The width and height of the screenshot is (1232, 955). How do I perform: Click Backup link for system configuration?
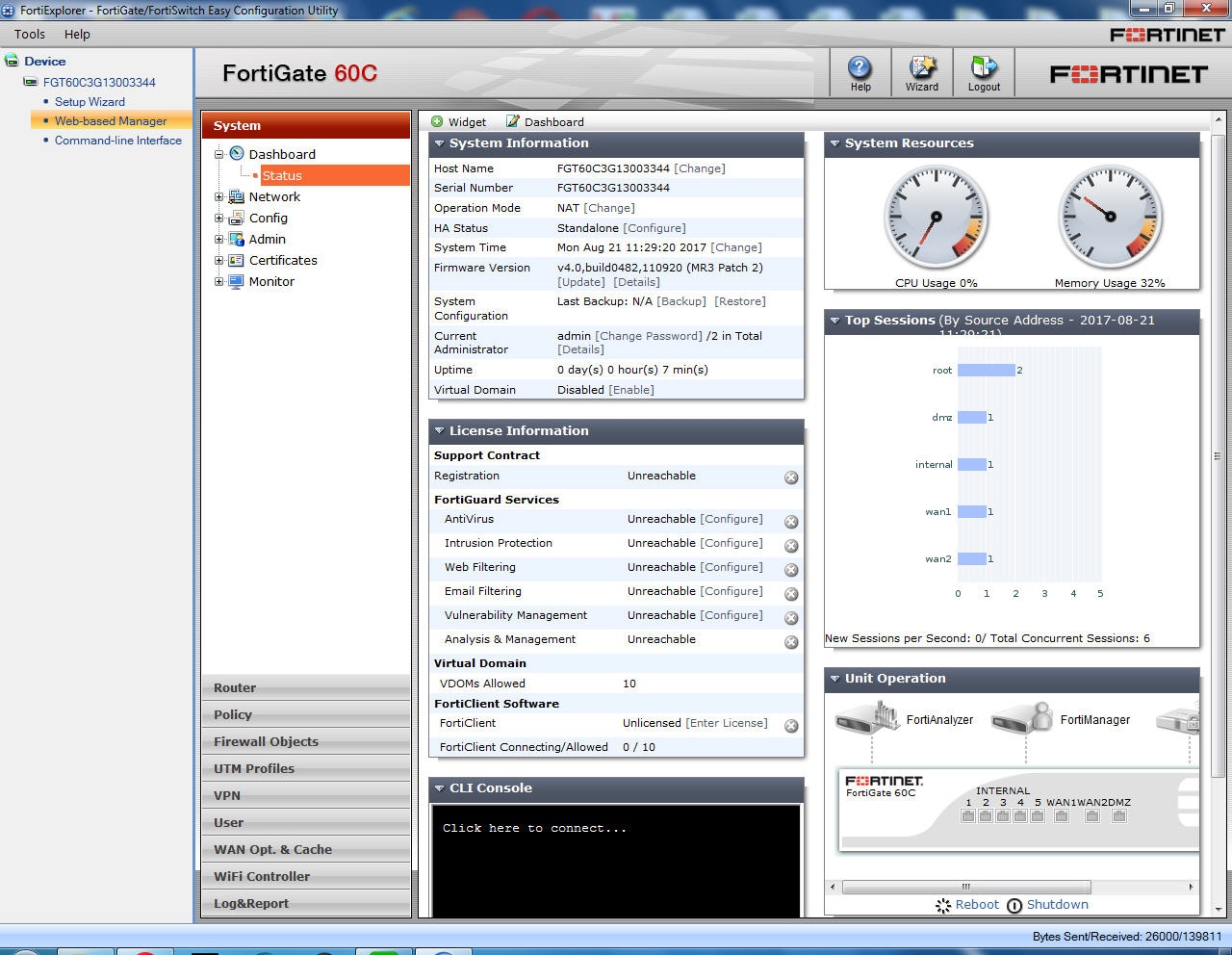681,301
